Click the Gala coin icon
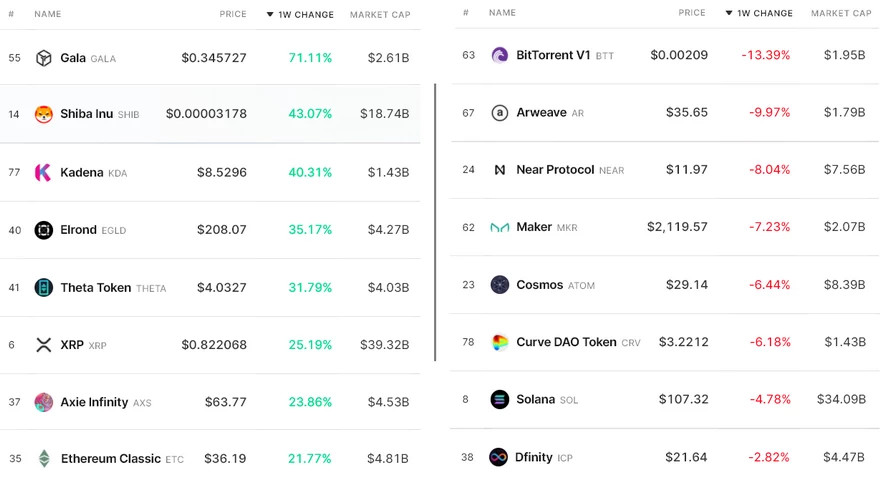 43,58
